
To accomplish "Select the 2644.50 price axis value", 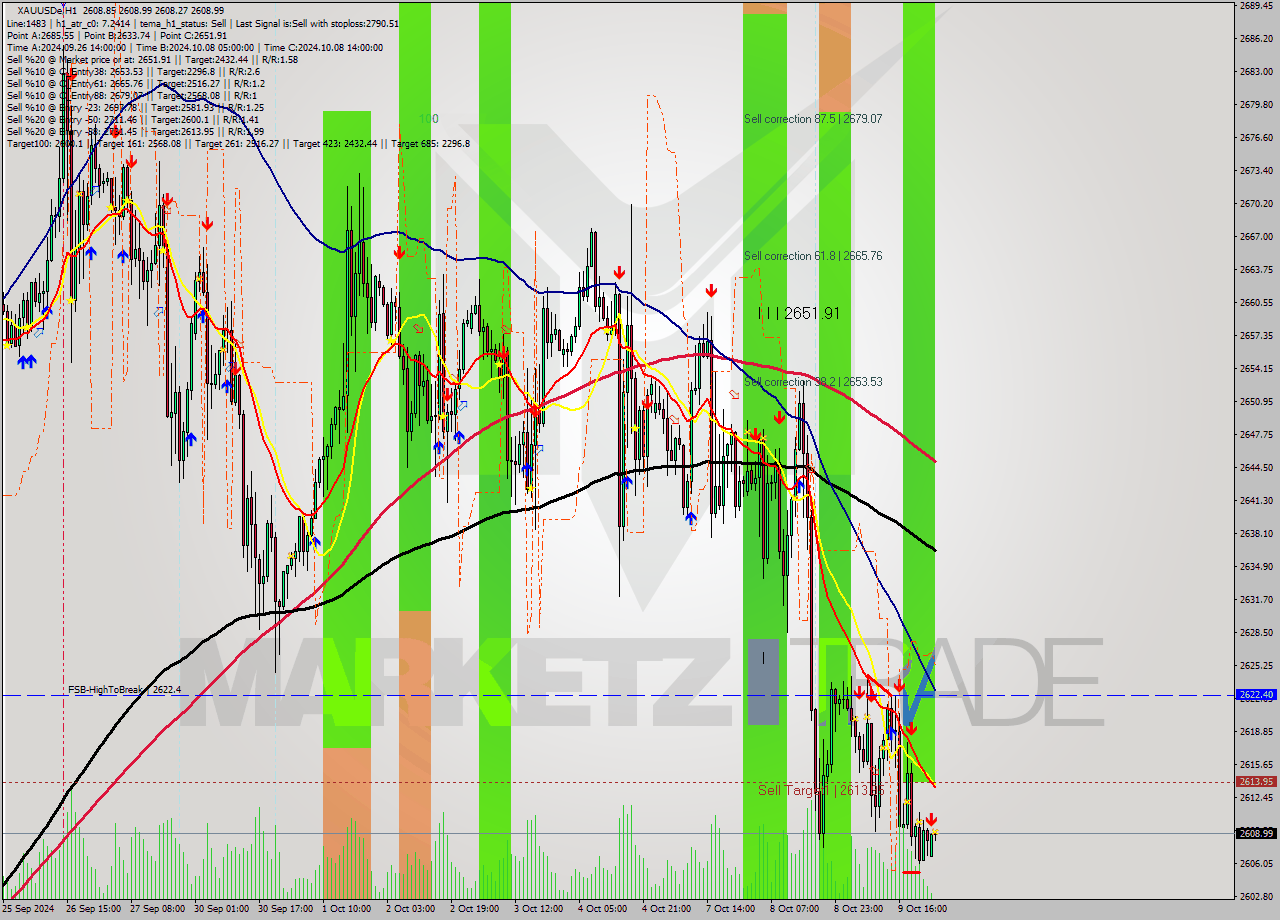I will pyautogui.click(x=1256, y=467).
